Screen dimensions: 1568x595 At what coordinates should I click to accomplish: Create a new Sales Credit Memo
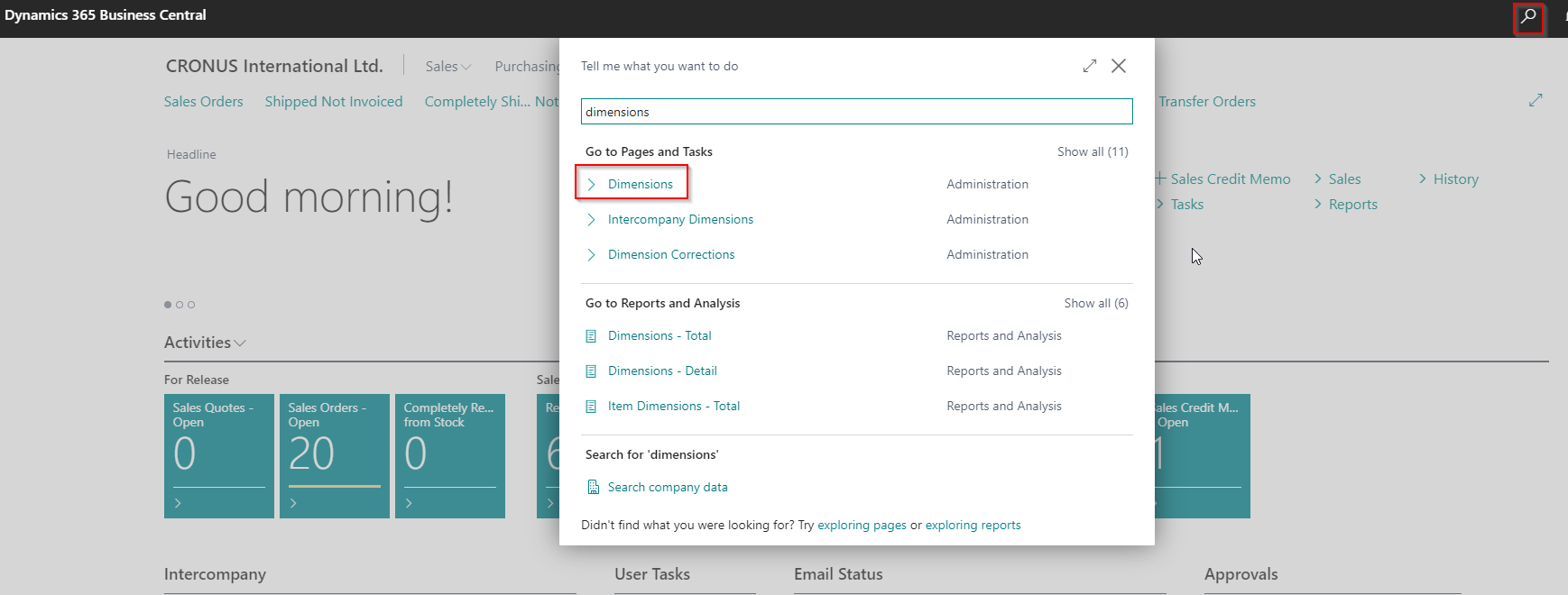pos(1223,178)
